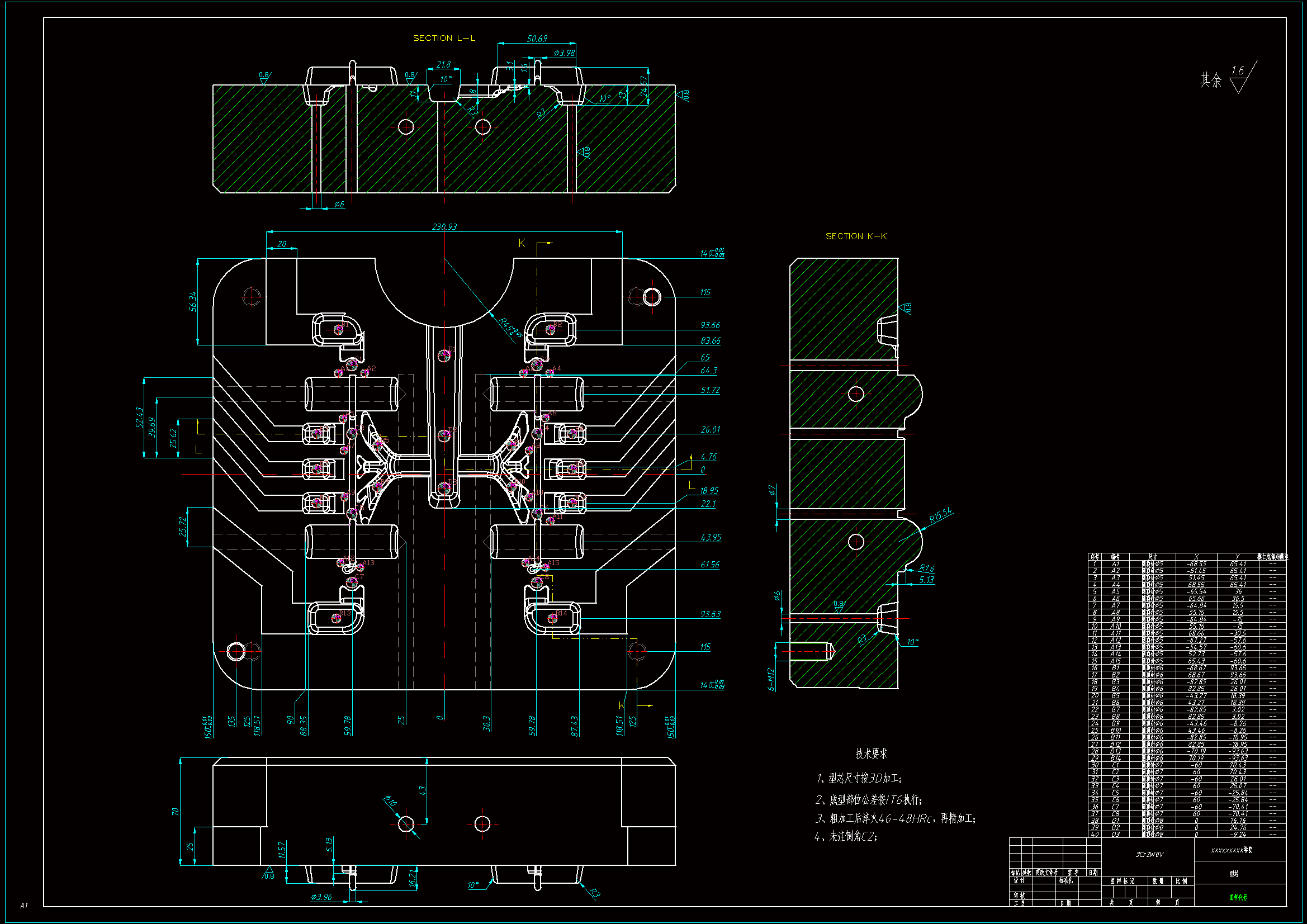The width and height of the screenshot is (1307, 924).
Task: Select the 93.66 dimension on right side
Action: tap(710, 325)
